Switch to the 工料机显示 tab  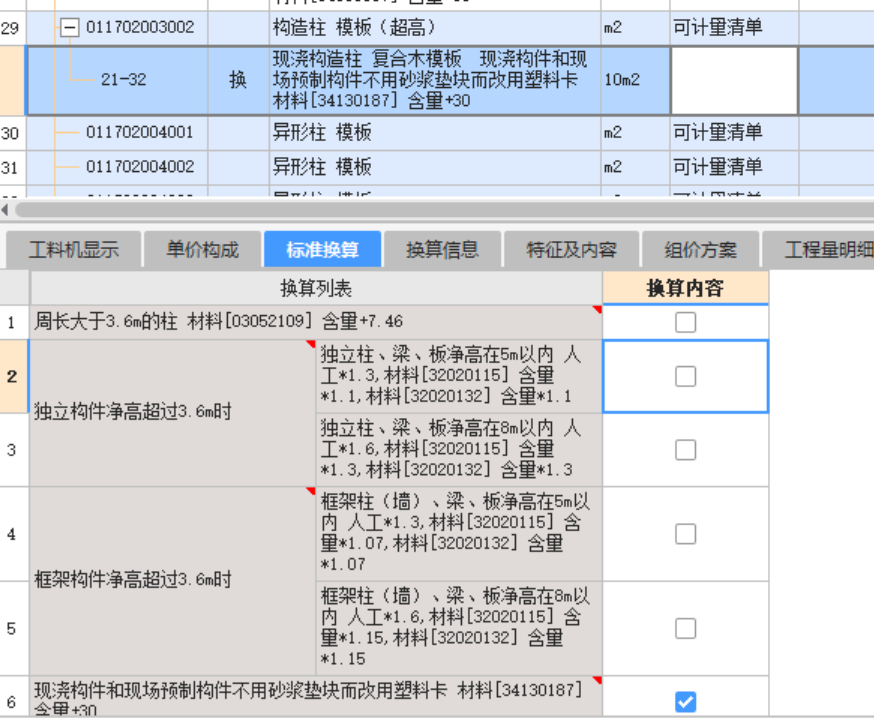72,249
